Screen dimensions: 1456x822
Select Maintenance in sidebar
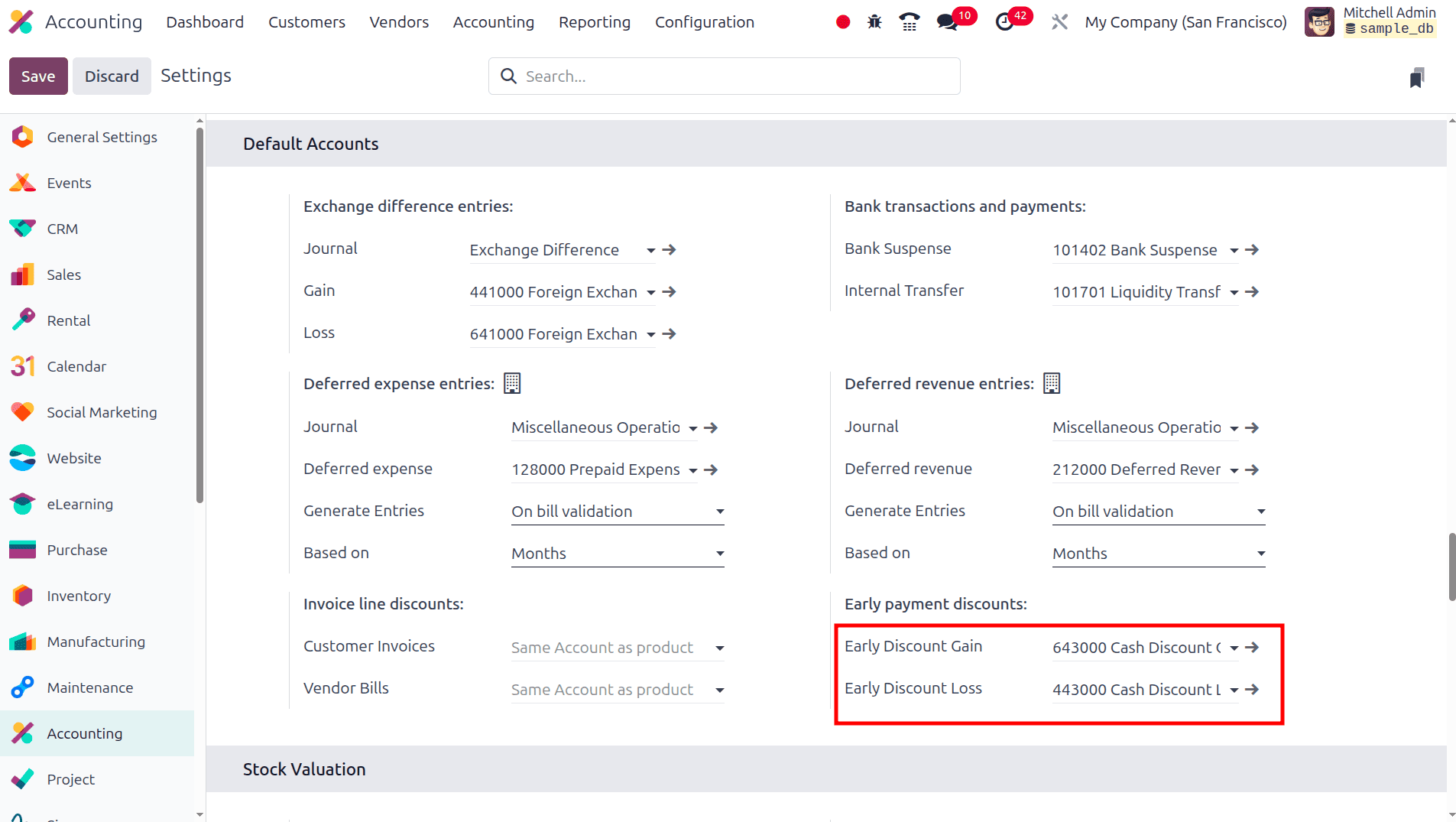[x=97, y=687]
